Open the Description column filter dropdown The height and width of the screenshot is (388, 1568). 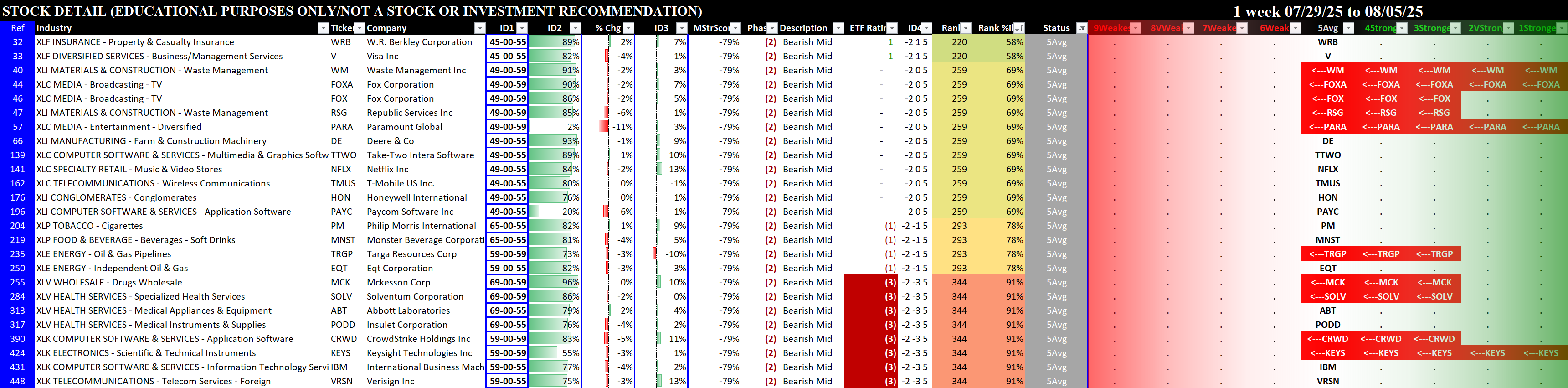838,28
